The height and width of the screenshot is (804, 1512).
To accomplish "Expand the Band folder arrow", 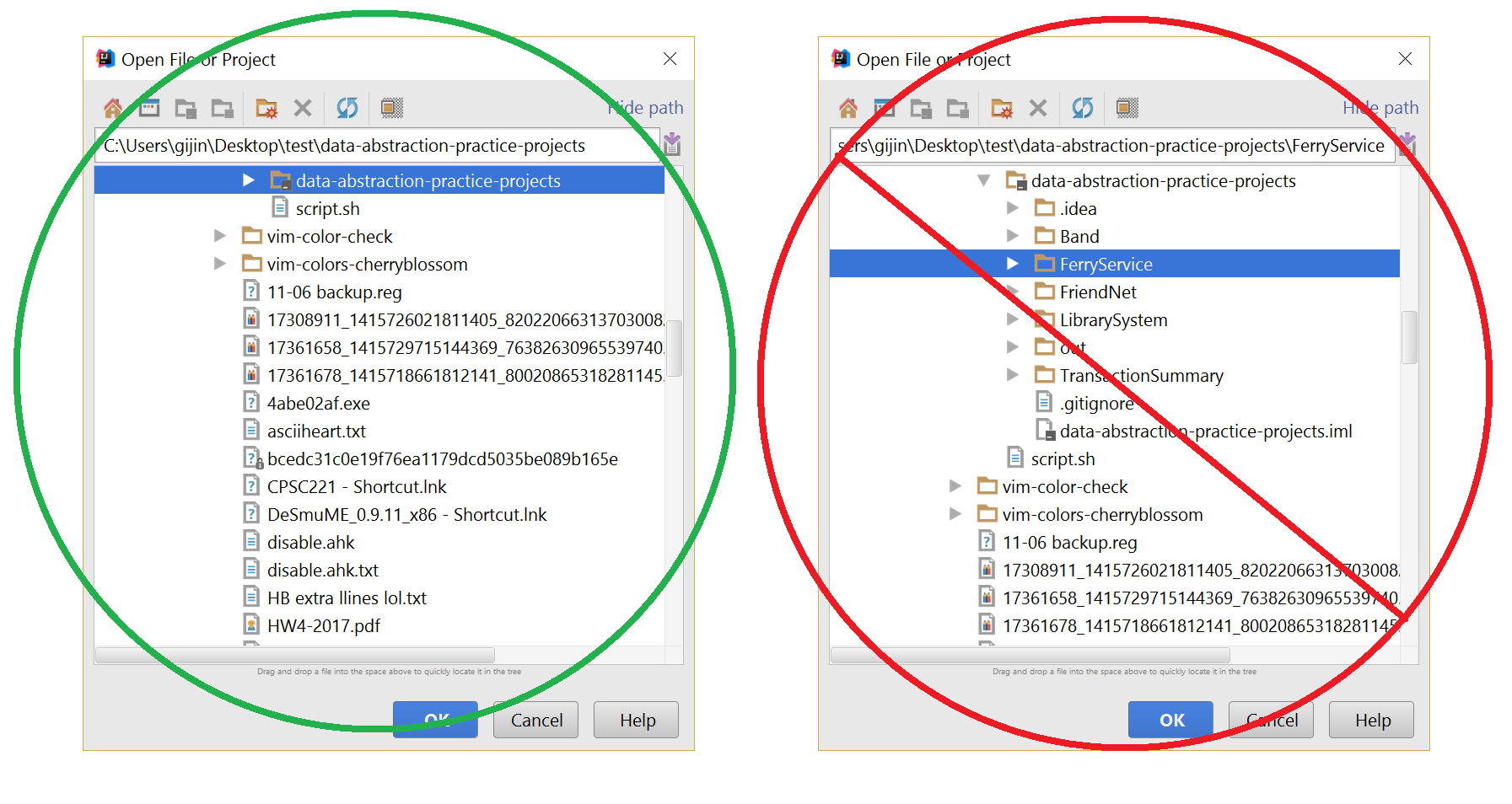I will coord(1013,236).
